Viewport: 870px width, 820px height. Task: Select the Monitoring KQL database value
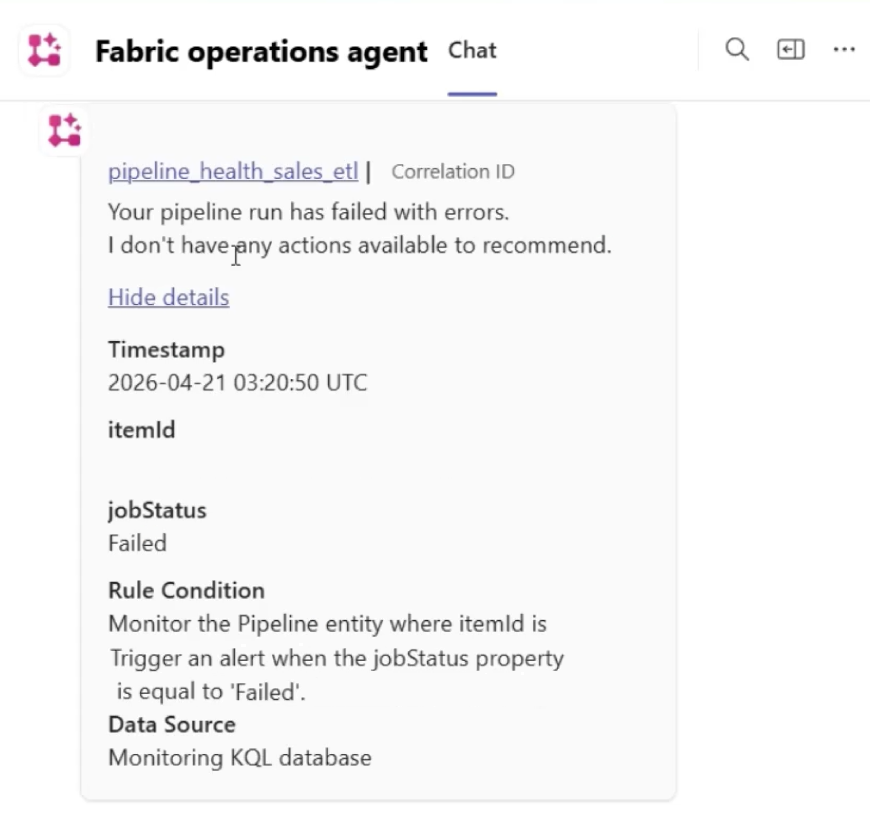pos(240,758)
